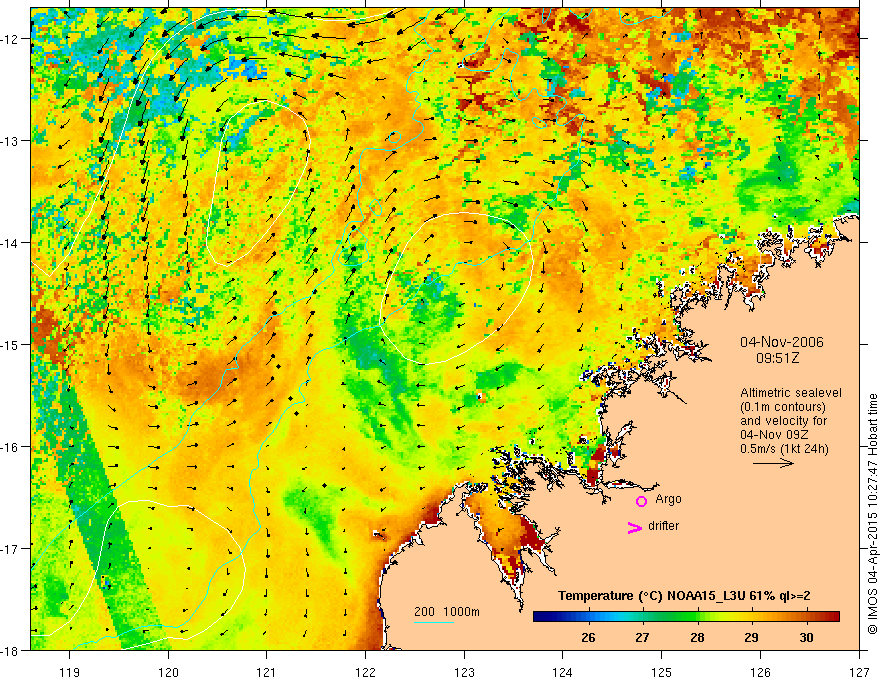The height and width of the screenshot is (680, 880).
Task: Click the IMOS copyright timestamp text
Action: click(873, 514)
